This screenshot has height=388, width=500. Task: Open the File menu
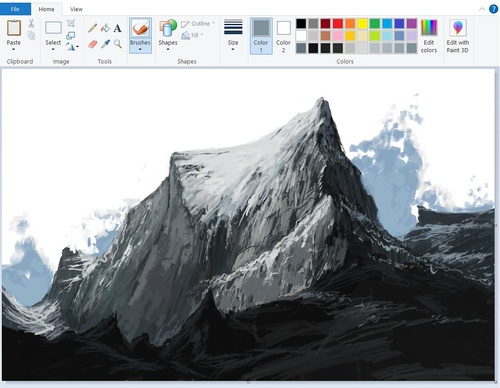coord(15,9)
